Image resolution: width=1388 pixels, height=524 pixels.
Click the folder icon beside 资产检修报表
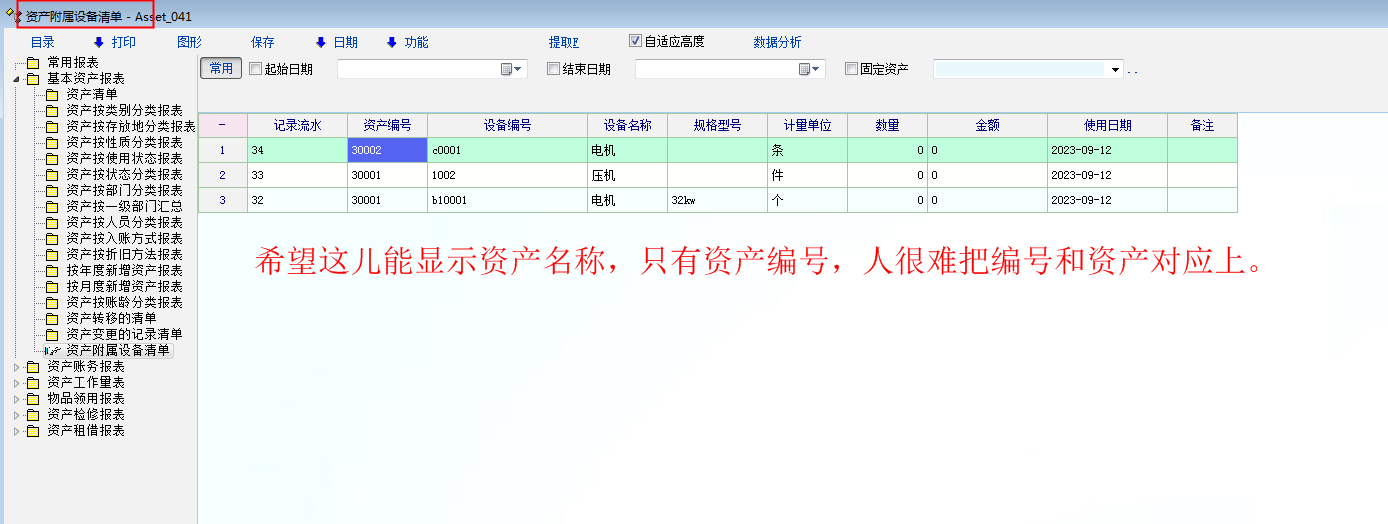click(33, 415)
